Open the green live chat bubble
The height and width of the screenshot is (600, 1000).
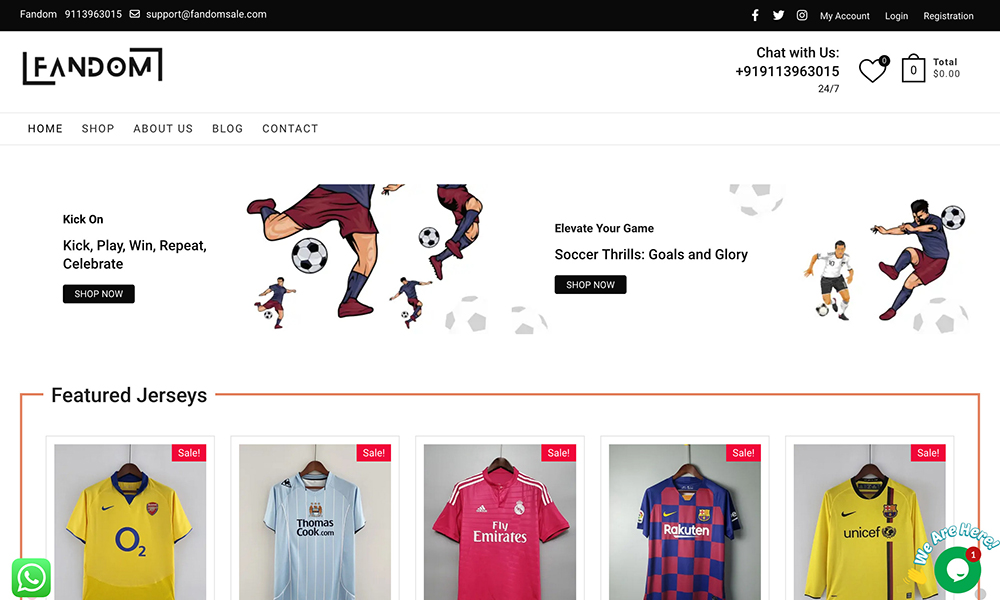pyautogui.click(x=957, y=569)
